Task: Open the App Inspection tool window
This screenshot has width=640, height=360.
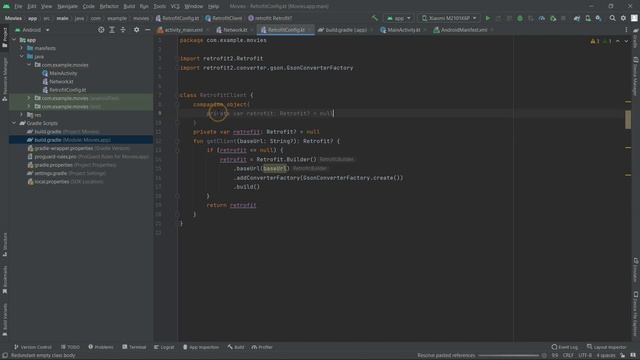Action: pyautogui.click(x=201, y=347)
